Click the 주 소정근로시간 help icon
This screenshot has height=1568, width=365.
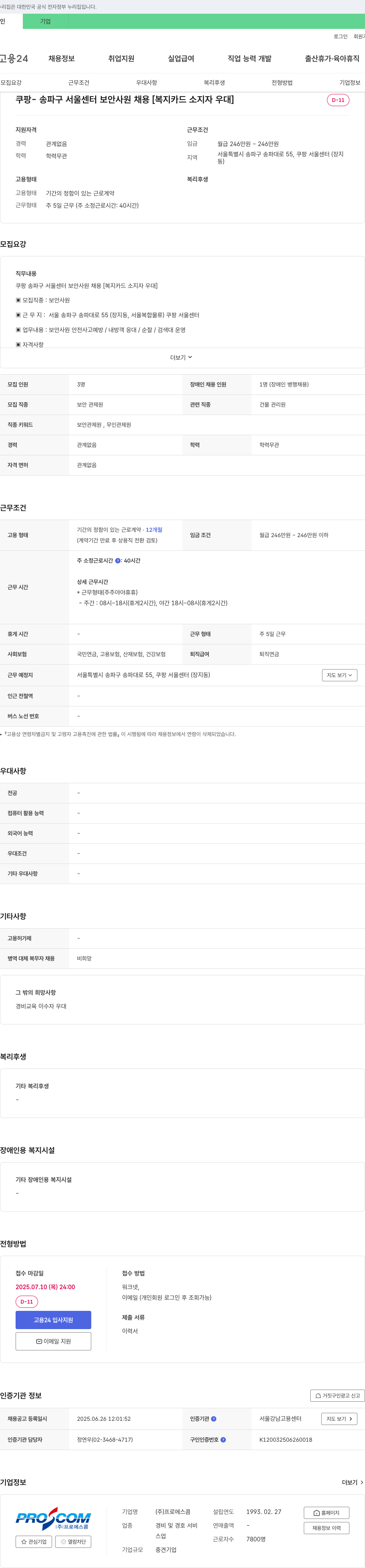[117, 561]
